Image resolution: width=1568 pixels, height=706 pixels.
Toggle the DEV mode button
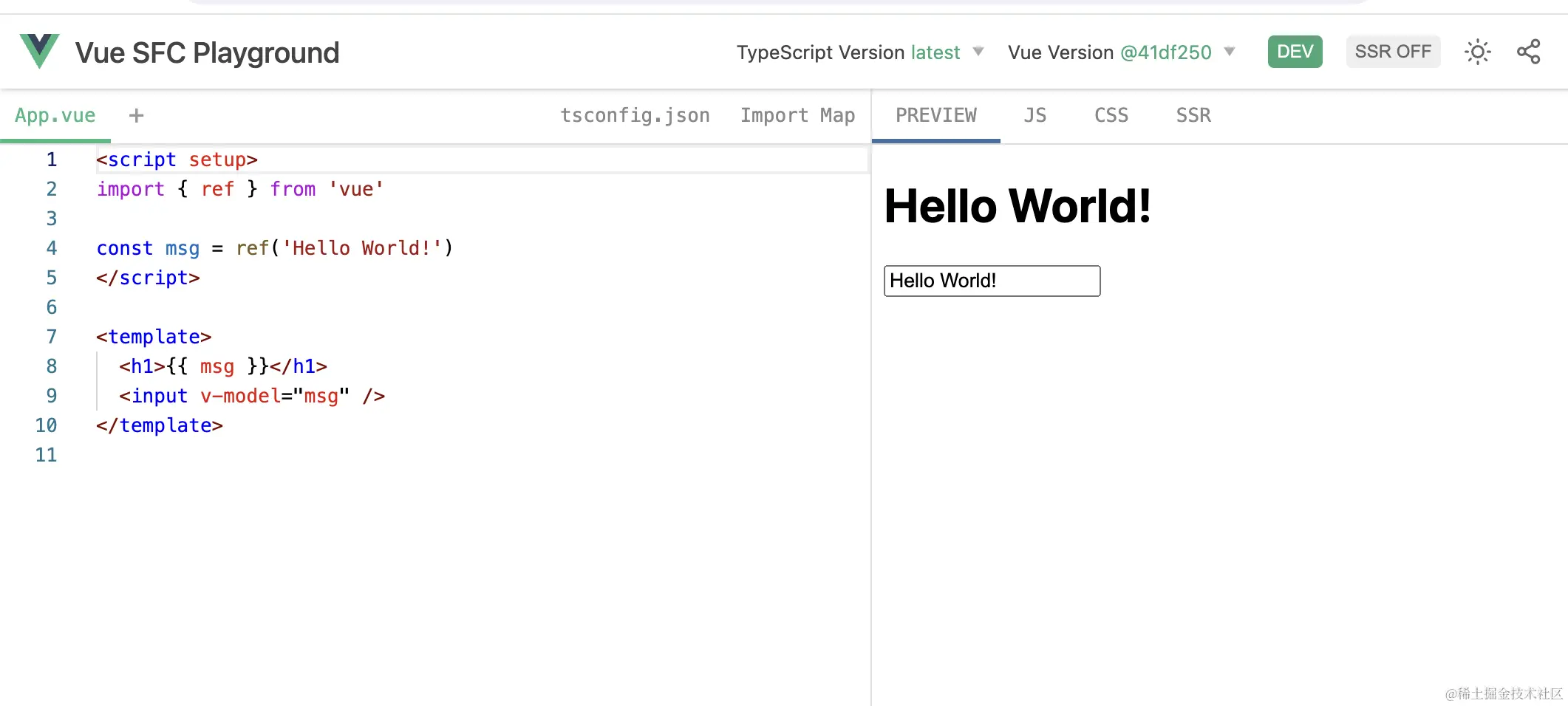1295,52
